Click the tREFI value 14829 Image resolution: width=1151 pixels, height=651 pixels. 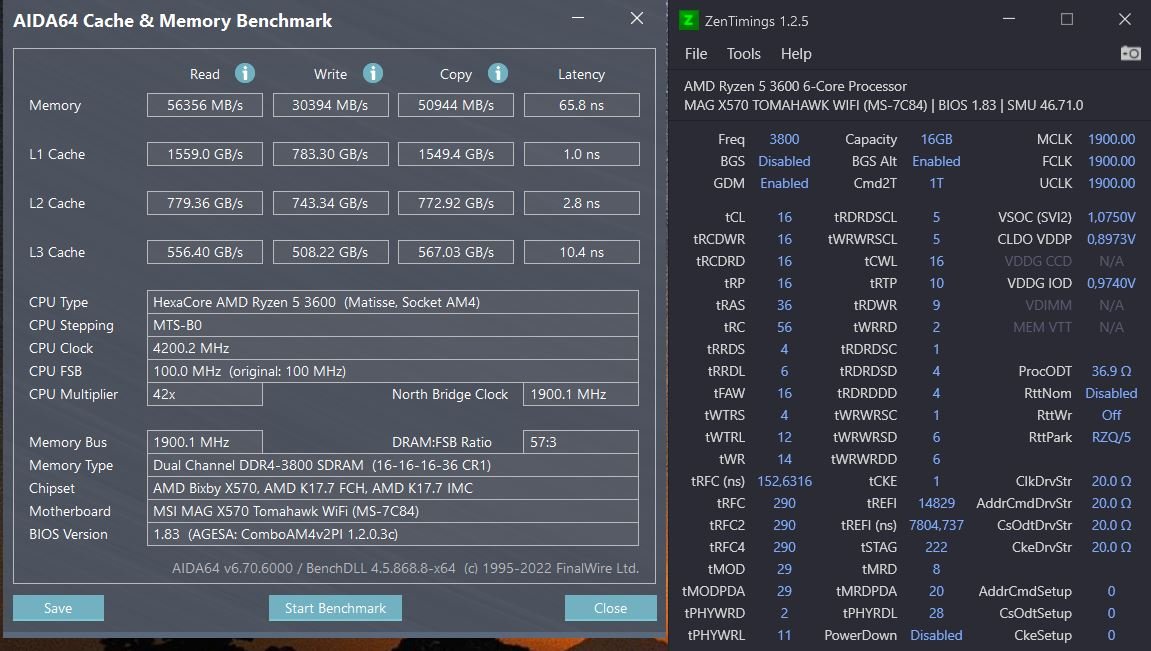coord(936,503)
